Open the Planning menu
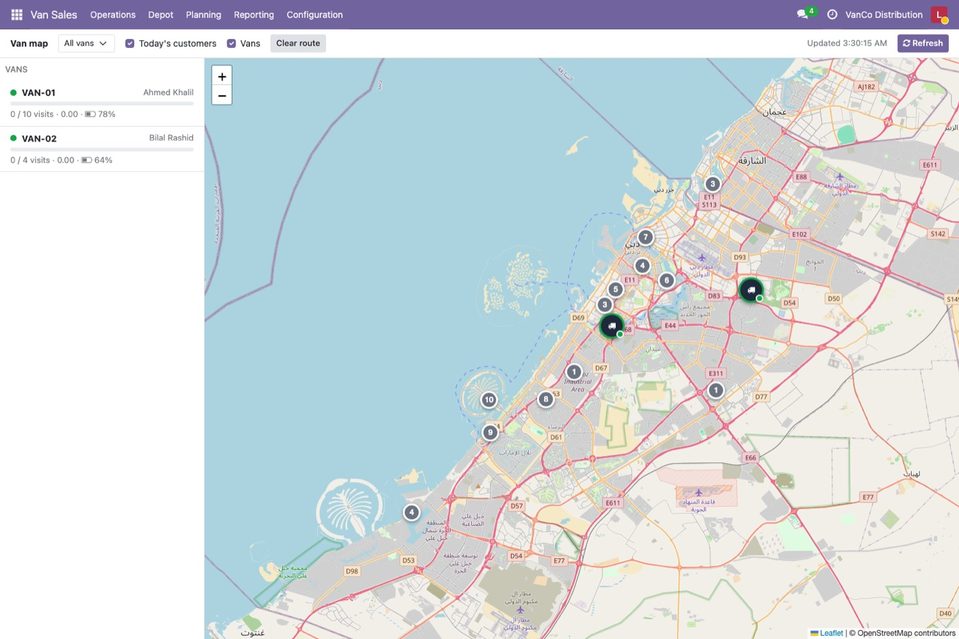This screenshot has width=959, height=639. [x=204, y=15]
